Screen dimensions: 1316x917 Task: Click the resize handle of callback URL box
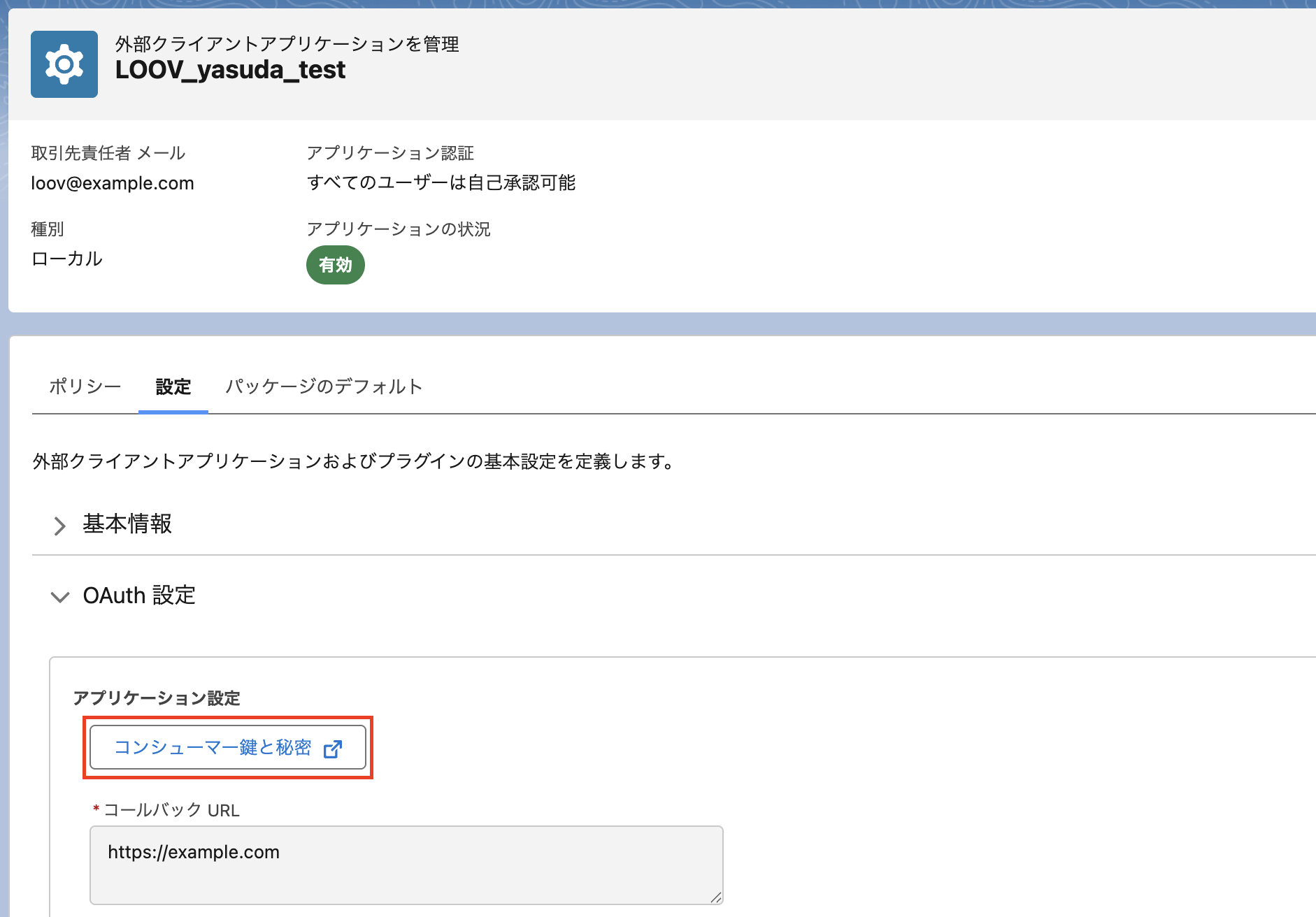(715, 897)
